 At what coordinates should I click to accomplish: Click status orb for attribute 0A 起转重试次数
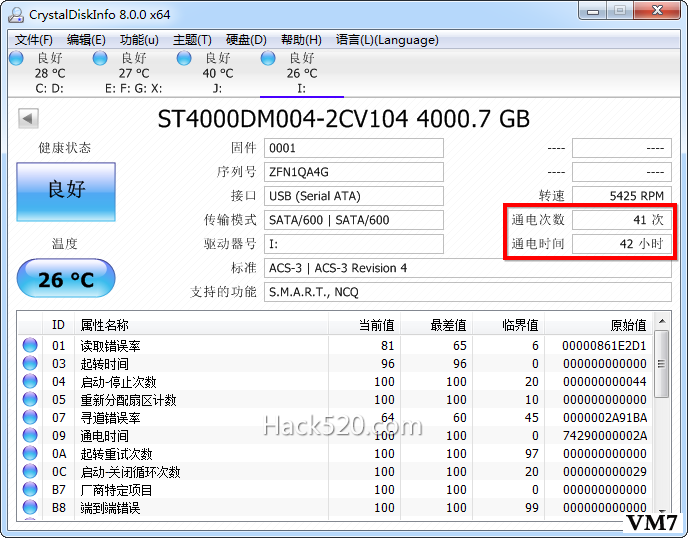(30, 453)
